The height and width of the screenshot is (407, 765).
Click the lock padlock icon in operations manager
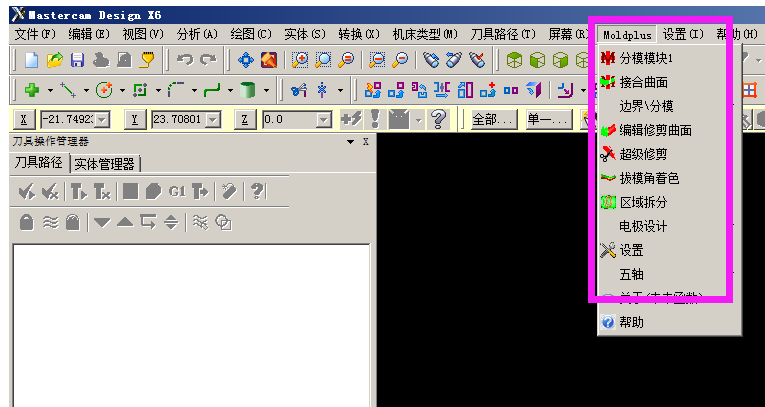(x=27, y=222)
